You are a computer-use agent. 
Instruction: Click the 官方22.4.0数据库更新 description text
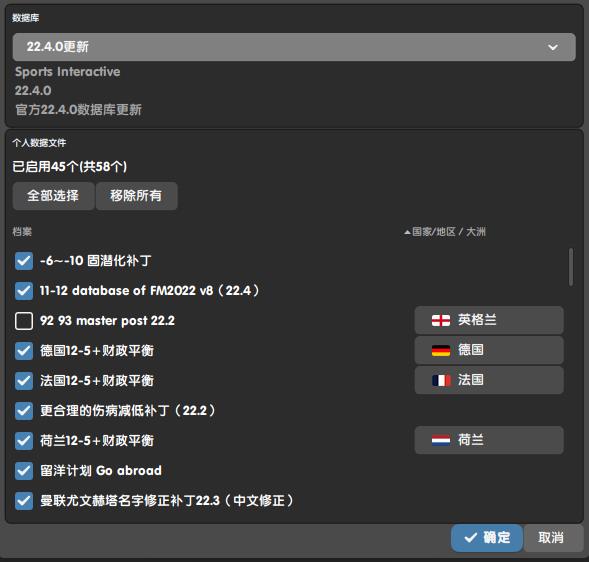(78, 110)
